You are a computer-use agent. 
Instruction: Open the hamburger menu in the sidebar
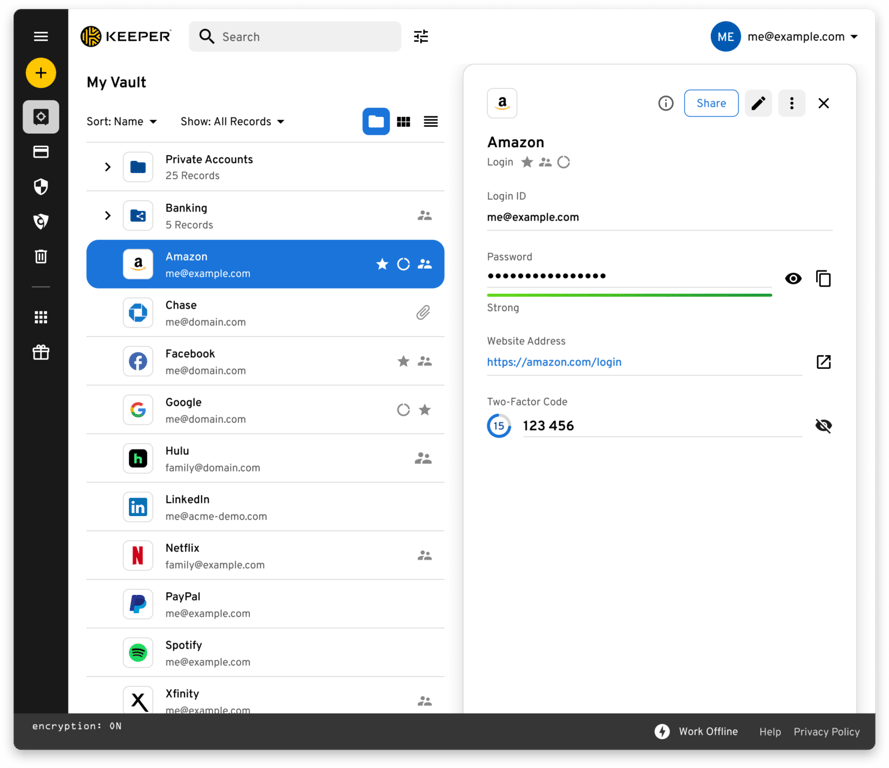pos(41,37)
